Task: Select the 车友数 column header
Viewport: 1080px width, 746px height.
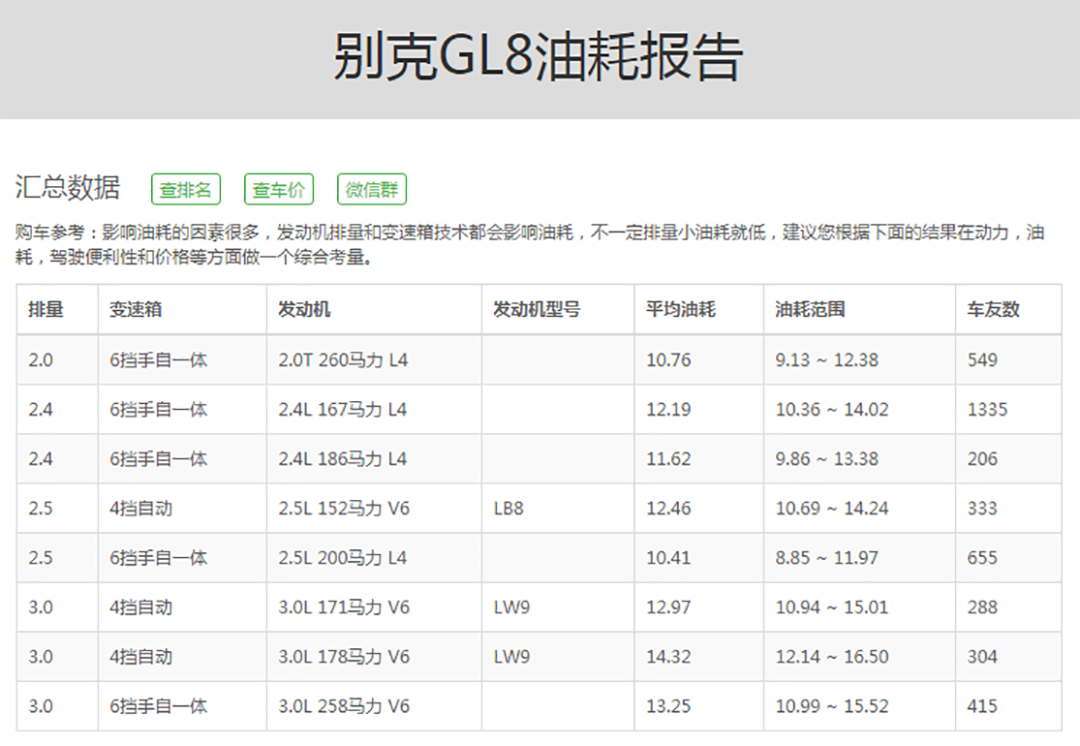Action: [993, 310]
